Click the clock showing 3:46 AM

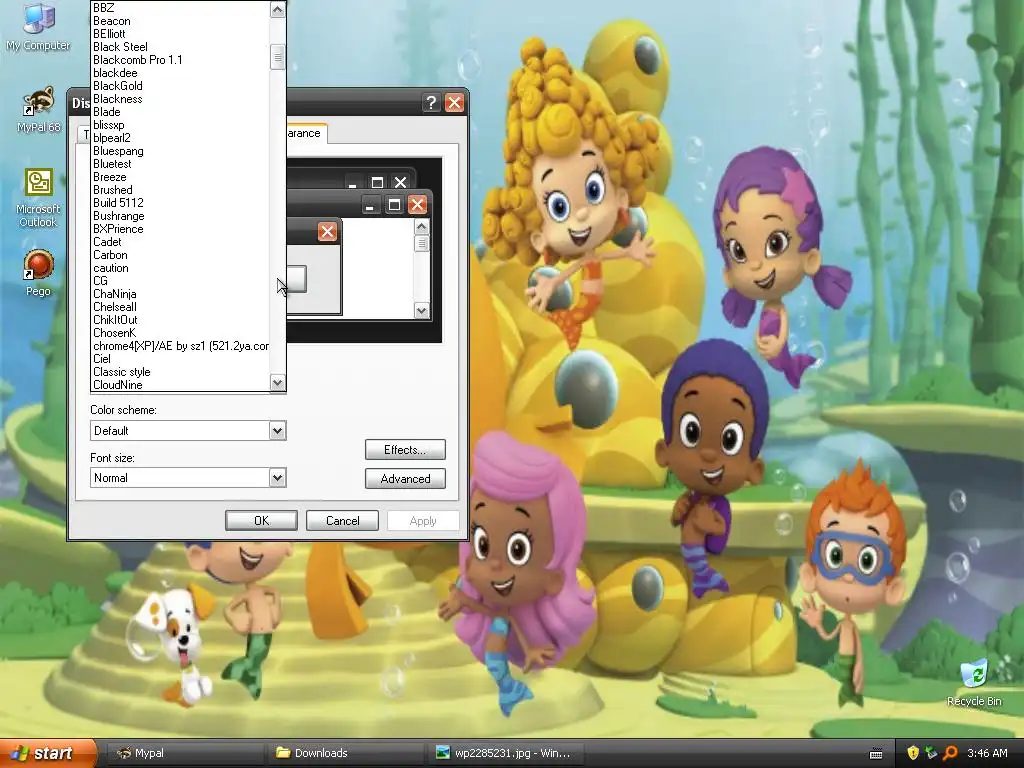click(x=987, y=753)
